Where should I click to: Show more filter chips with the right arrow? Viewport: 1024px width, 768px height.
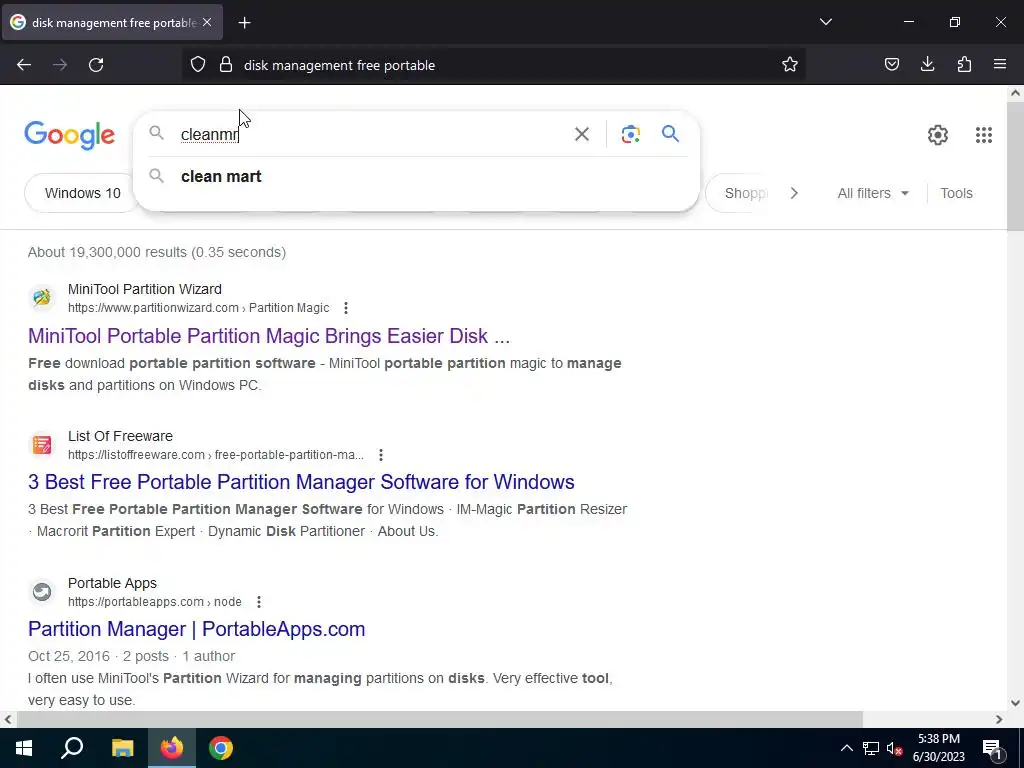click(x=794, y=193)
